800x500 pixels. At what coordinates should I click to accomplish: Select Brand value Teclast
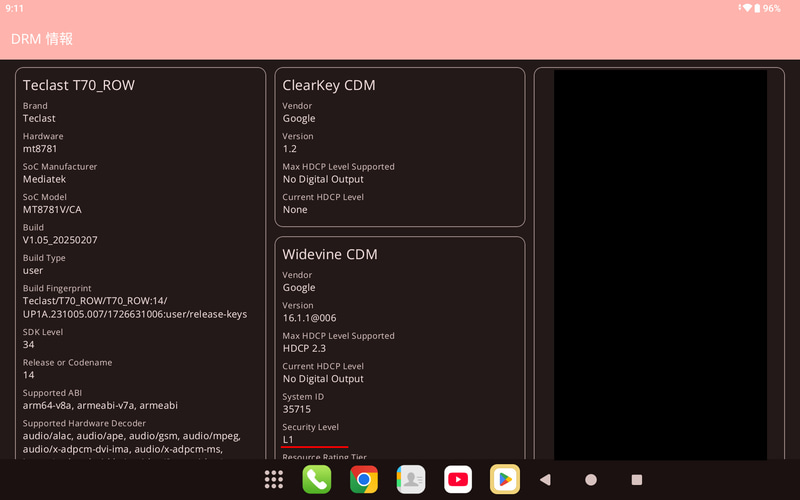click(39, 118)
